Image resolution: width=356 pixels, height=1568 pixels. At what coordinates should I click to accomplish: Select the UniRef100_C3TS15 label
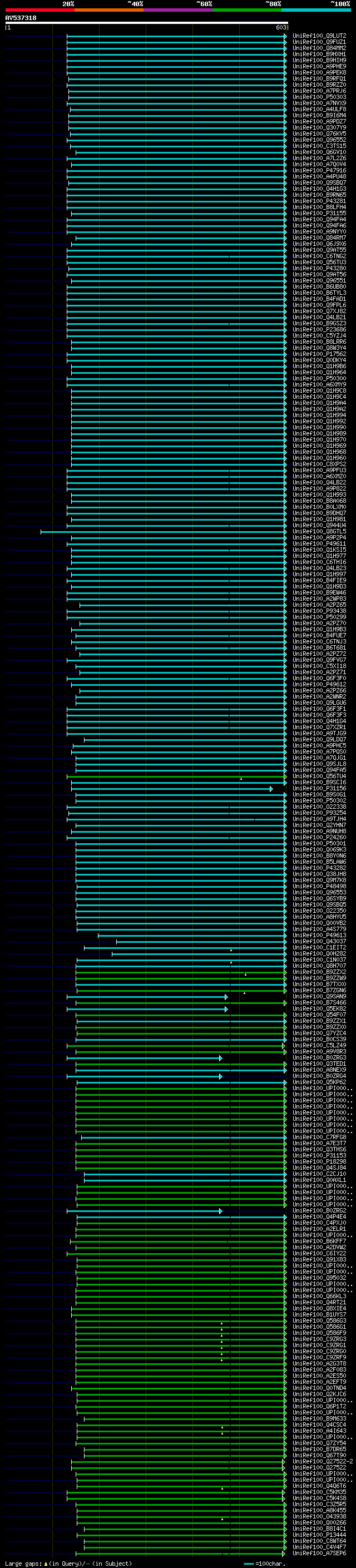319,146
